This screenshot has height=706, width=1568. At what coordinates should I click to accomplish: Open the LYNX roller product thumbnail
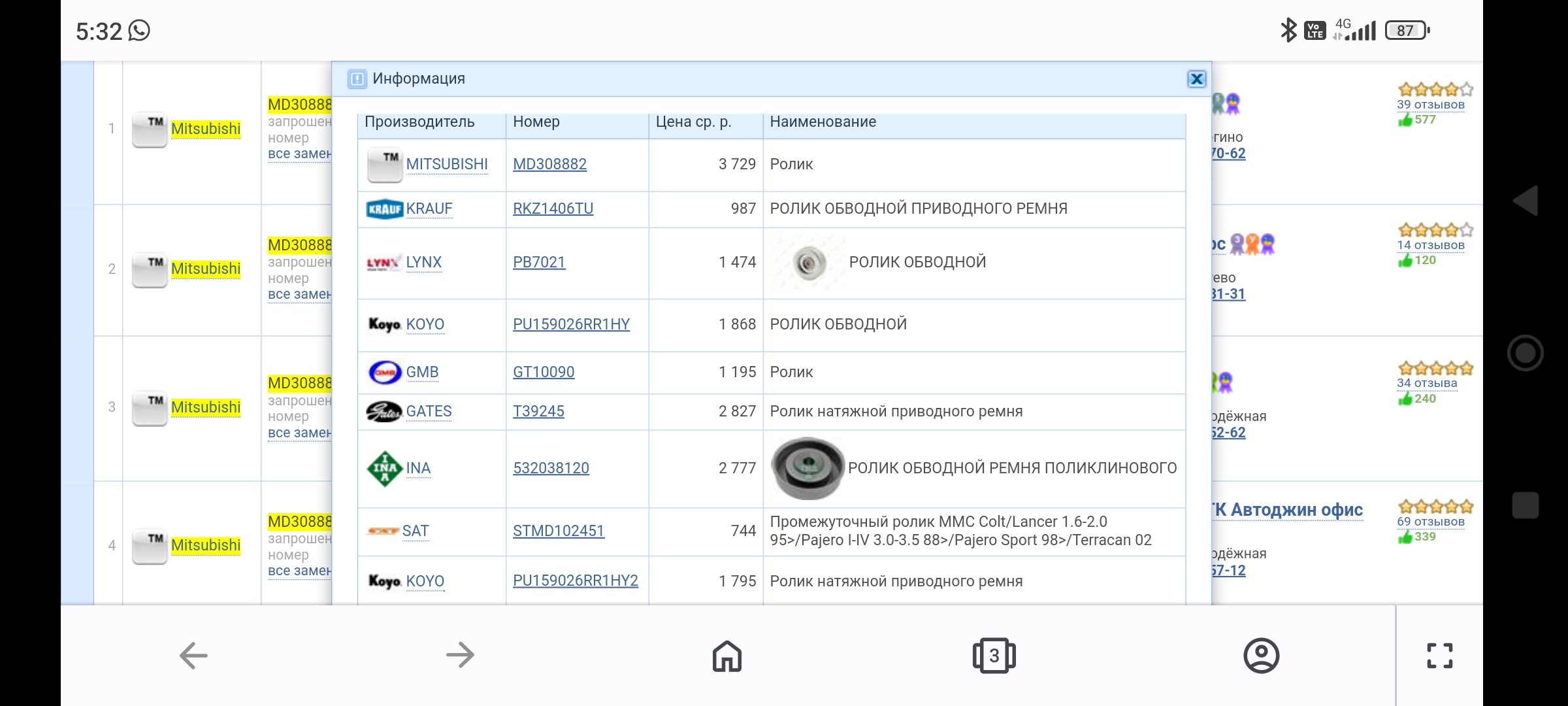pyautogui.click(x=808, y=263)
